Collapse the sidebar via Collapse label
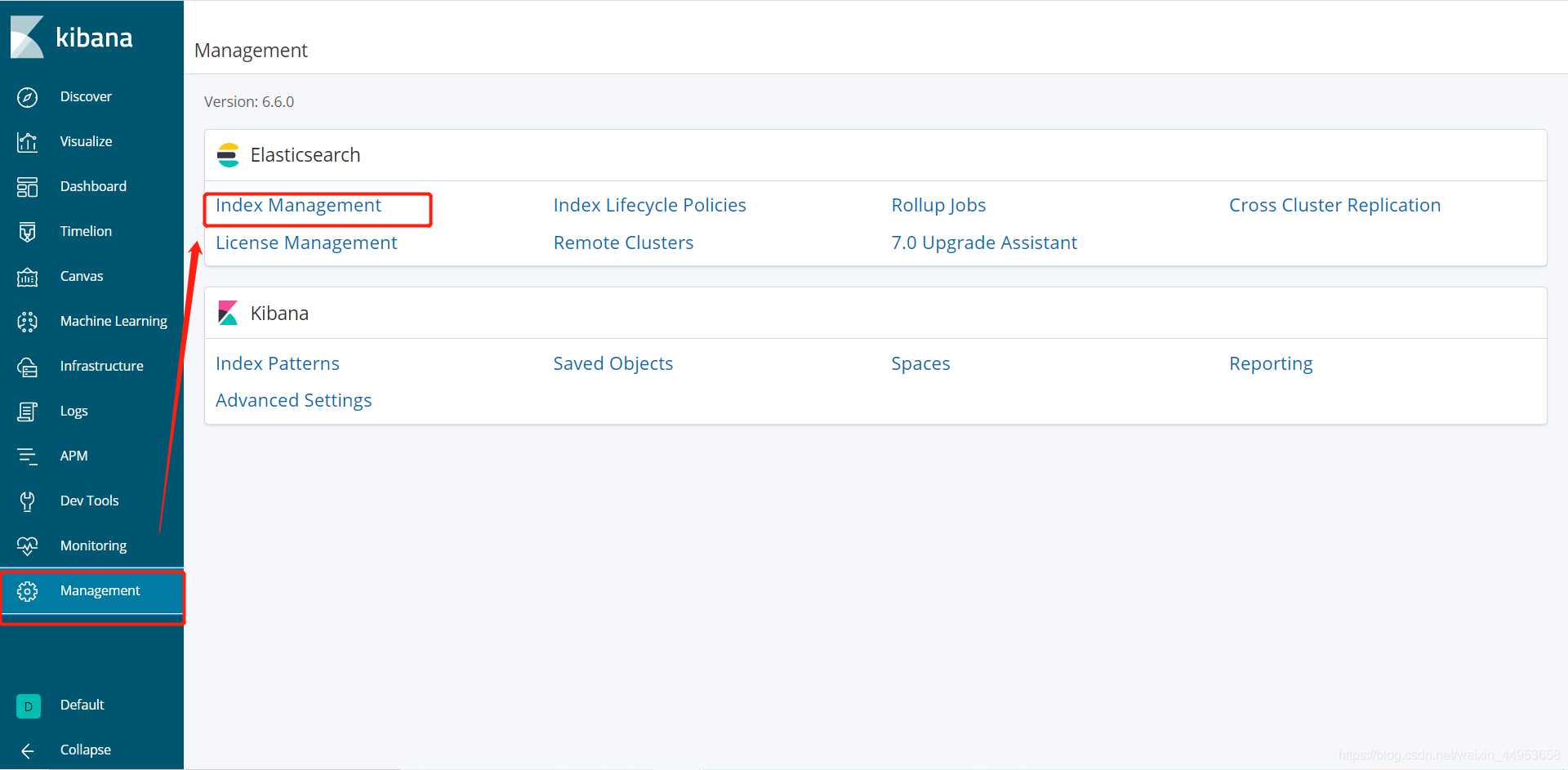 [x=85, y=750]
